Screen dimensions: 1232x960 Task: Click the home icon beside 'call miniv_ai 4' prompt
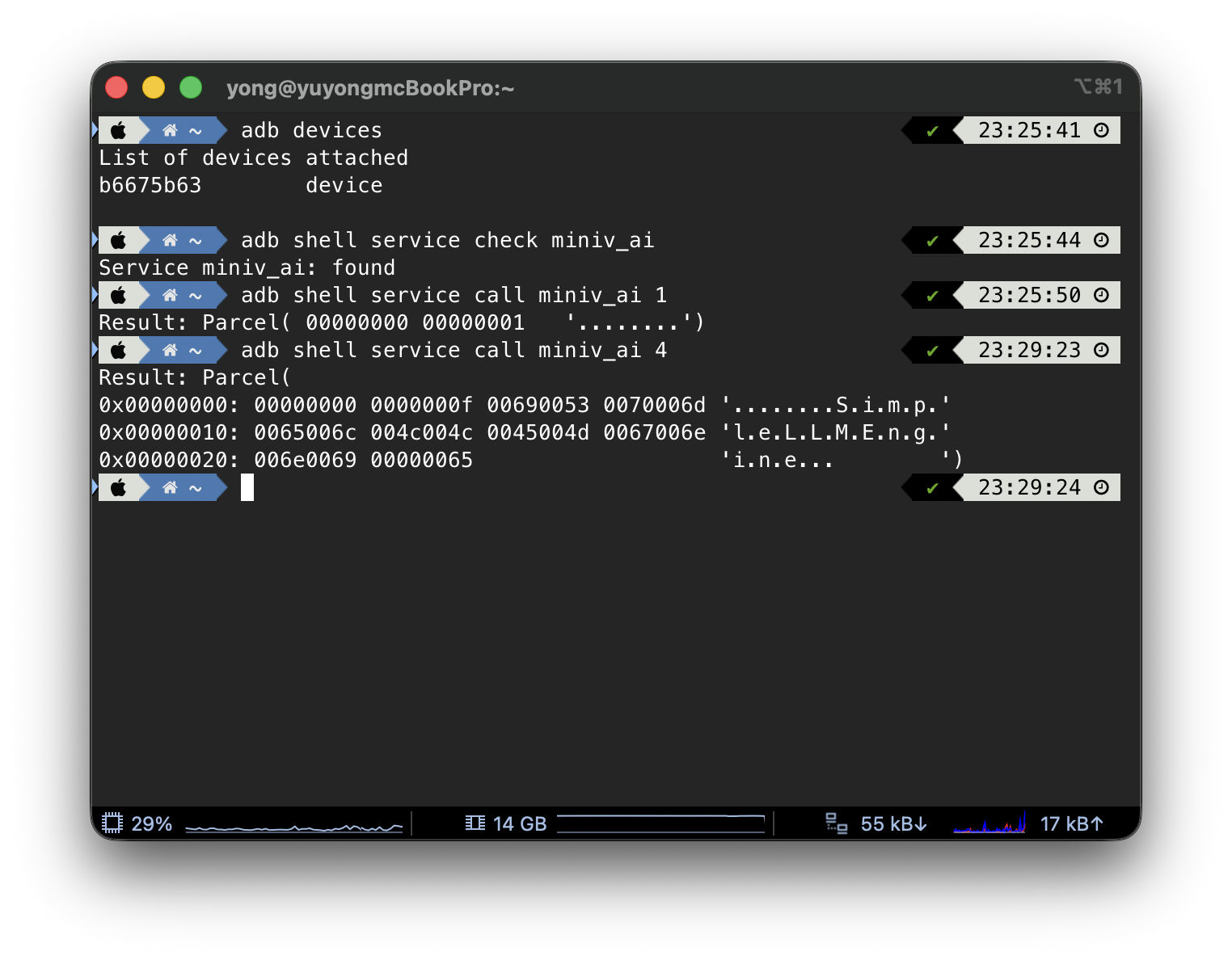point(170,350)
